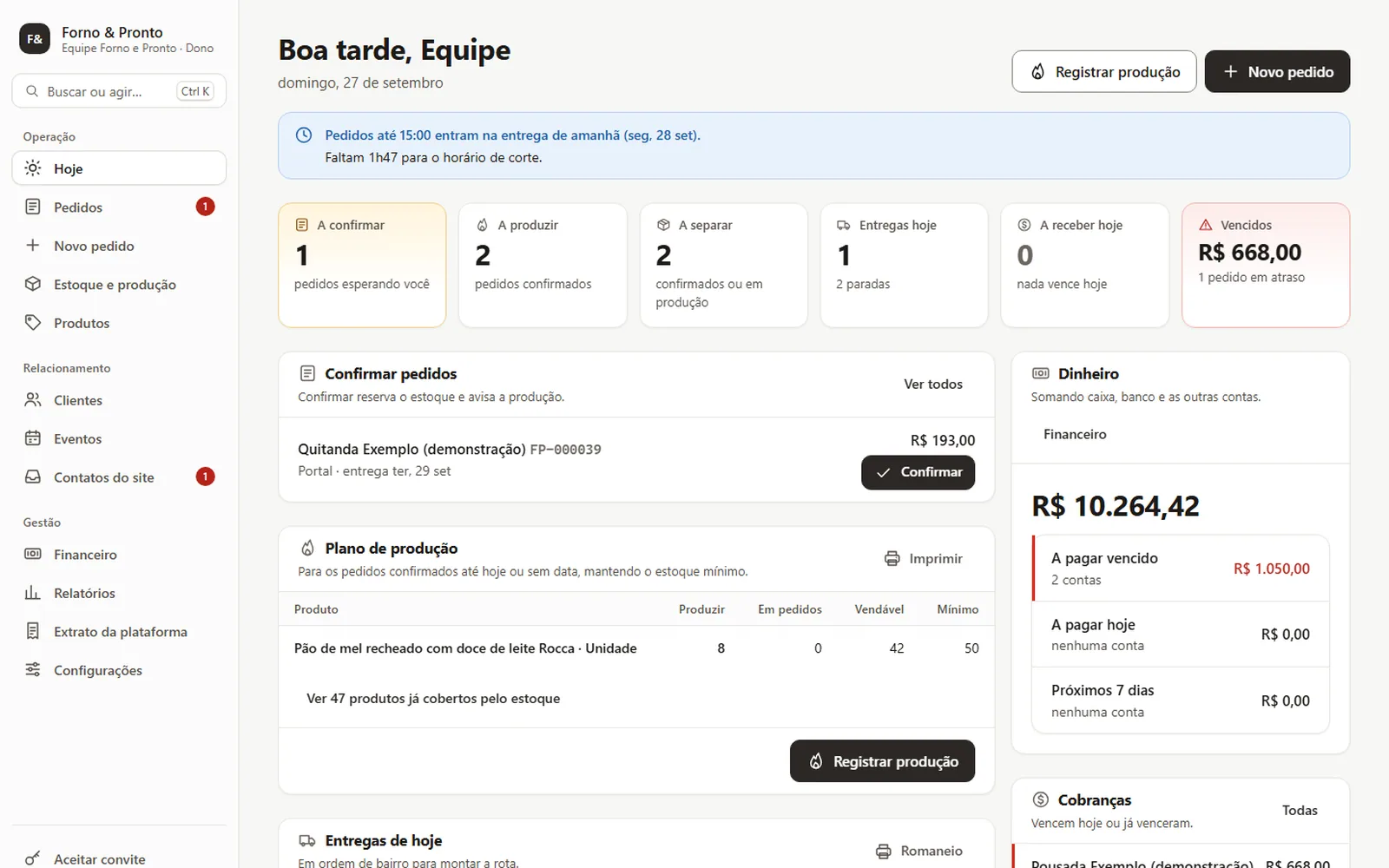Screen dimensions: 1389x868
Task: Click the truck icon on Entregas hoje card
Action: pyautogui.click(x=844, y=225)
